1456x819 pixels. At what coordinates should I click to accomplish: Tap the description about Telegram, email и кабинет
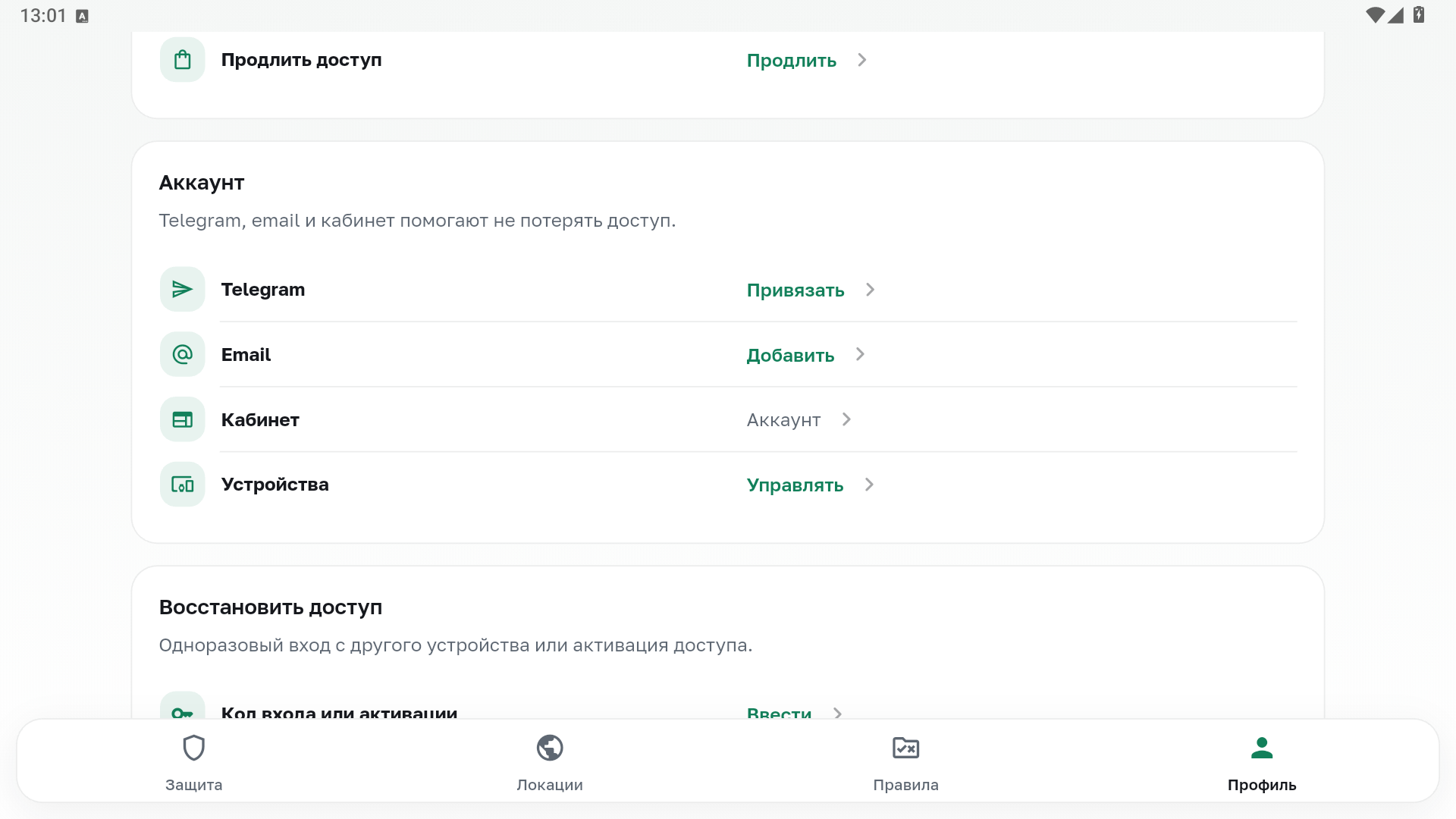point(417,221)
